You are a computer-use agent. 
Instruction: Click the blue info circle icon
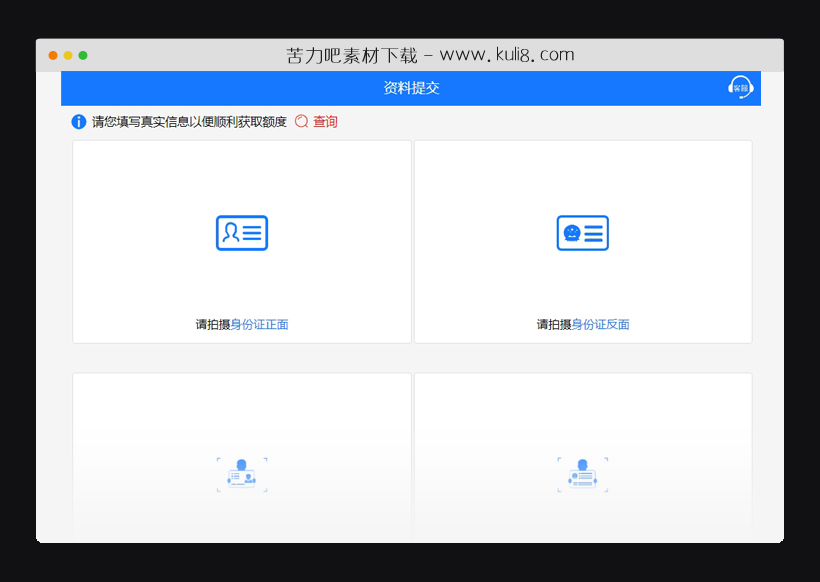[x=78, y=121]
